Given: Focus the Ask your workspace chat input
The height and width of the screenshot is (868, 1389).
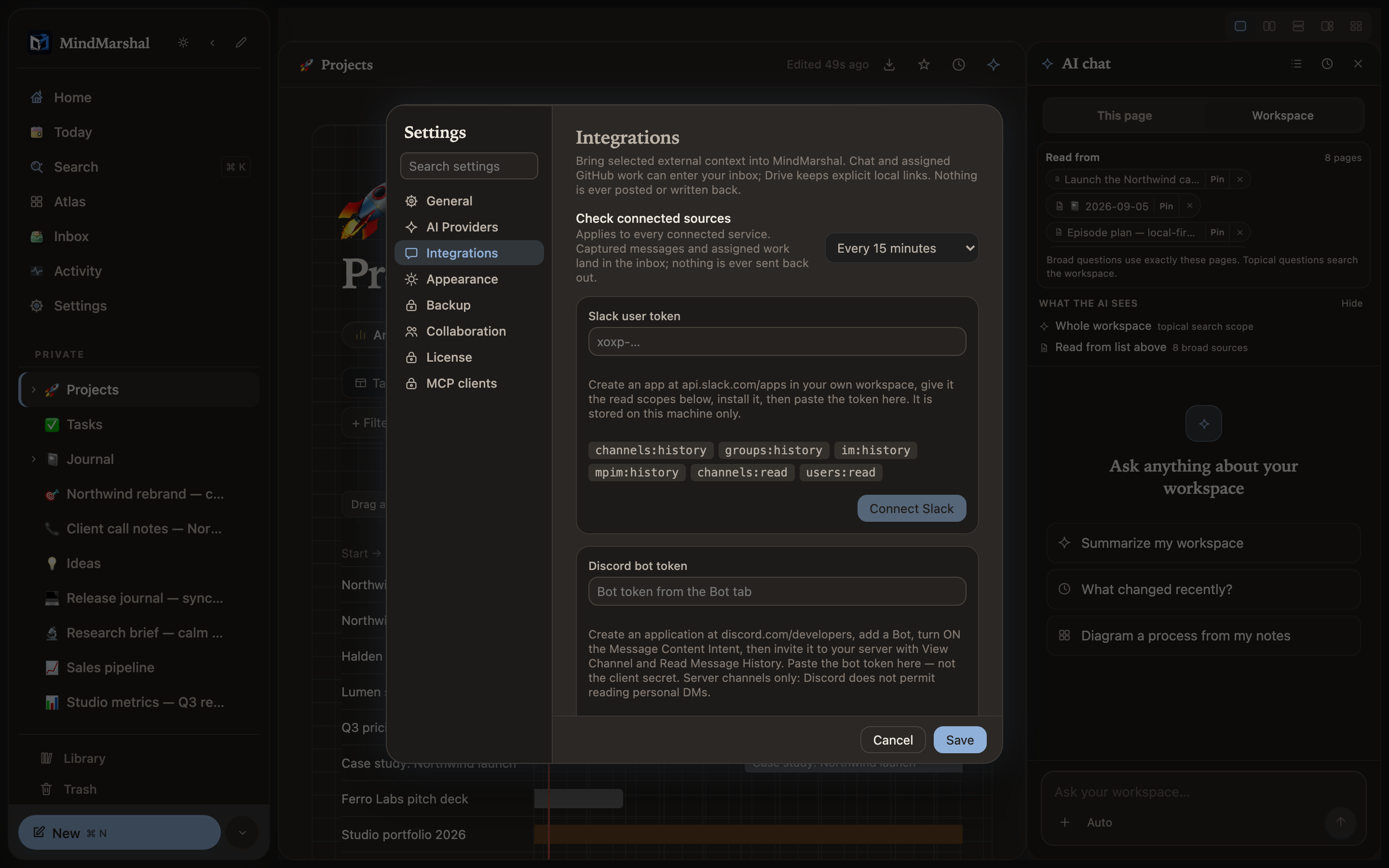Looking at the screenshot, I should point(1203,792).
